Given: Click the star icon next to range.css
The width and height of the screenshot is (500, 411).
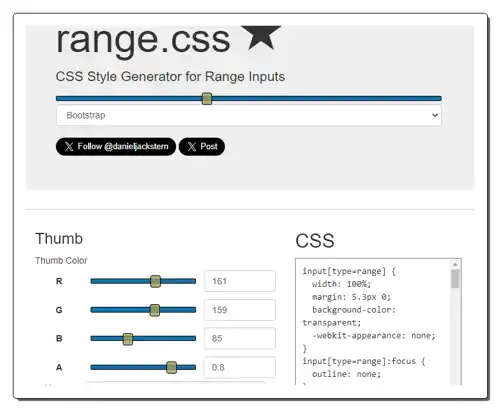Looking at the screenshot, I should click(x=261, y=37).
